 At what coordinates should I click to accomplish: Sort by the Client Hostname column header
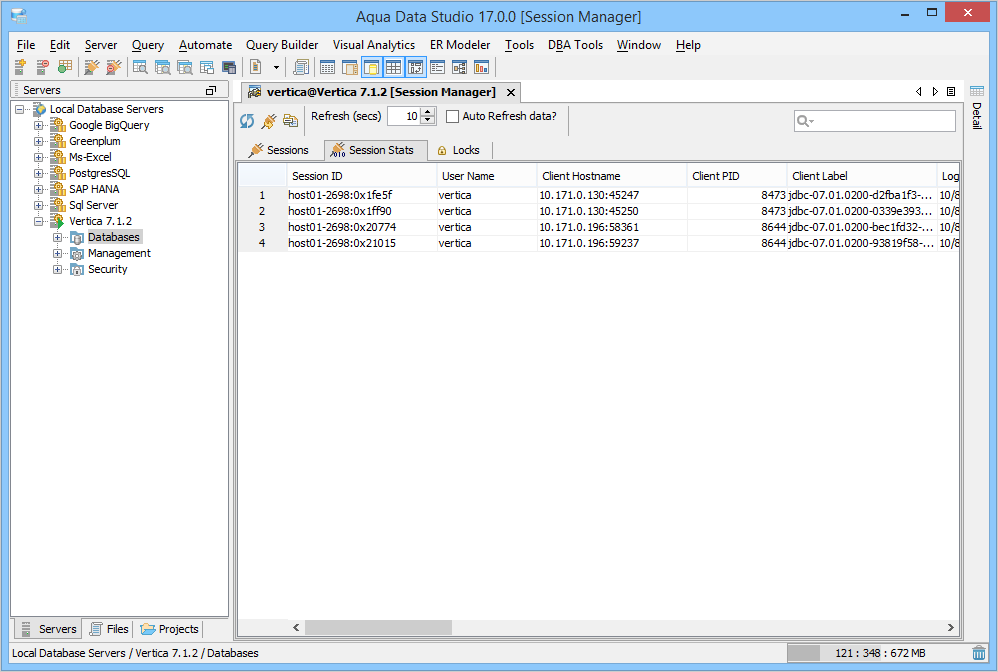tap(612, 176)
